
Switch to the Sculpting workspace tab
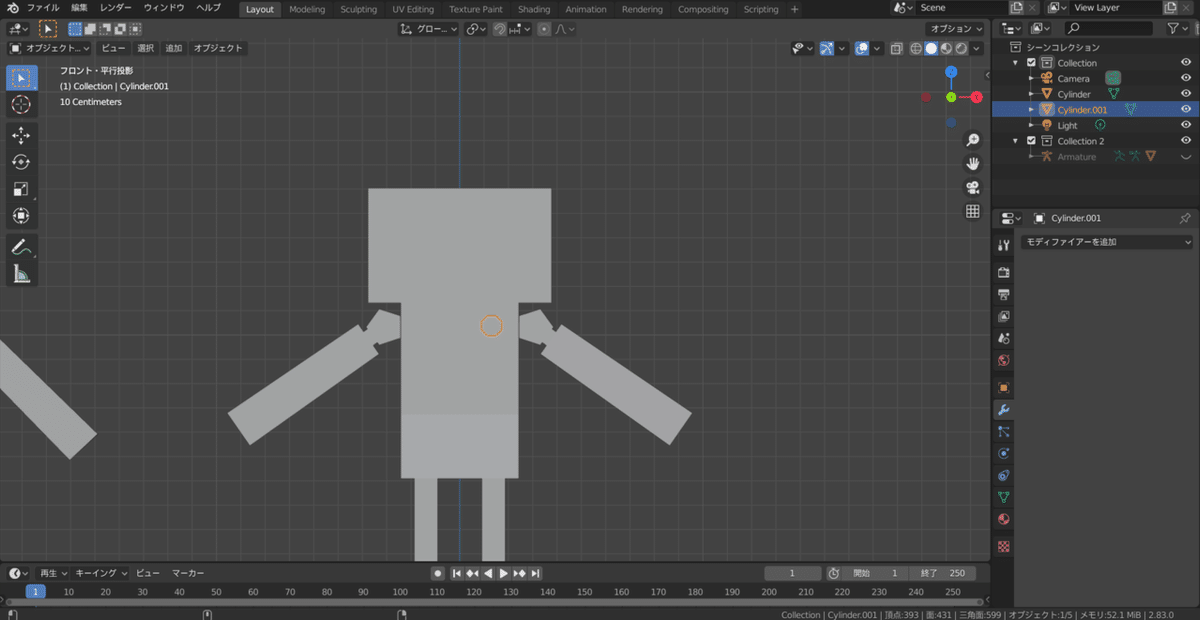point(358,9)
